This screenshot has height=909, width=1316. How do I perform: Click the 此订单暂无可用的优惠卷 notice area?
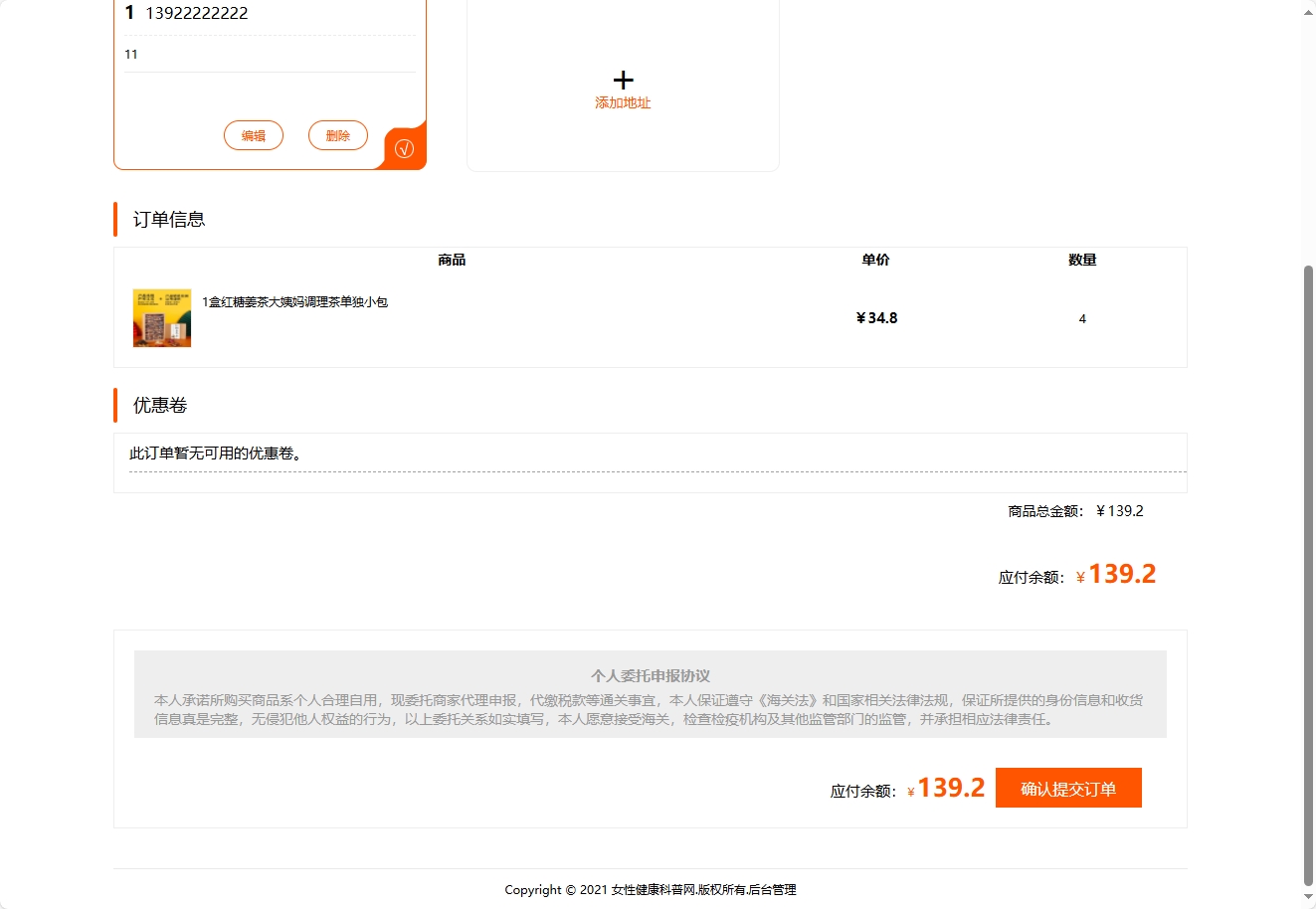213,453
